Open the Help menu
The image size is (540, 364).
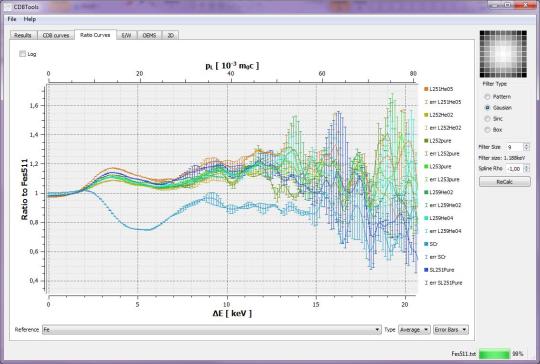click(30, 19)
